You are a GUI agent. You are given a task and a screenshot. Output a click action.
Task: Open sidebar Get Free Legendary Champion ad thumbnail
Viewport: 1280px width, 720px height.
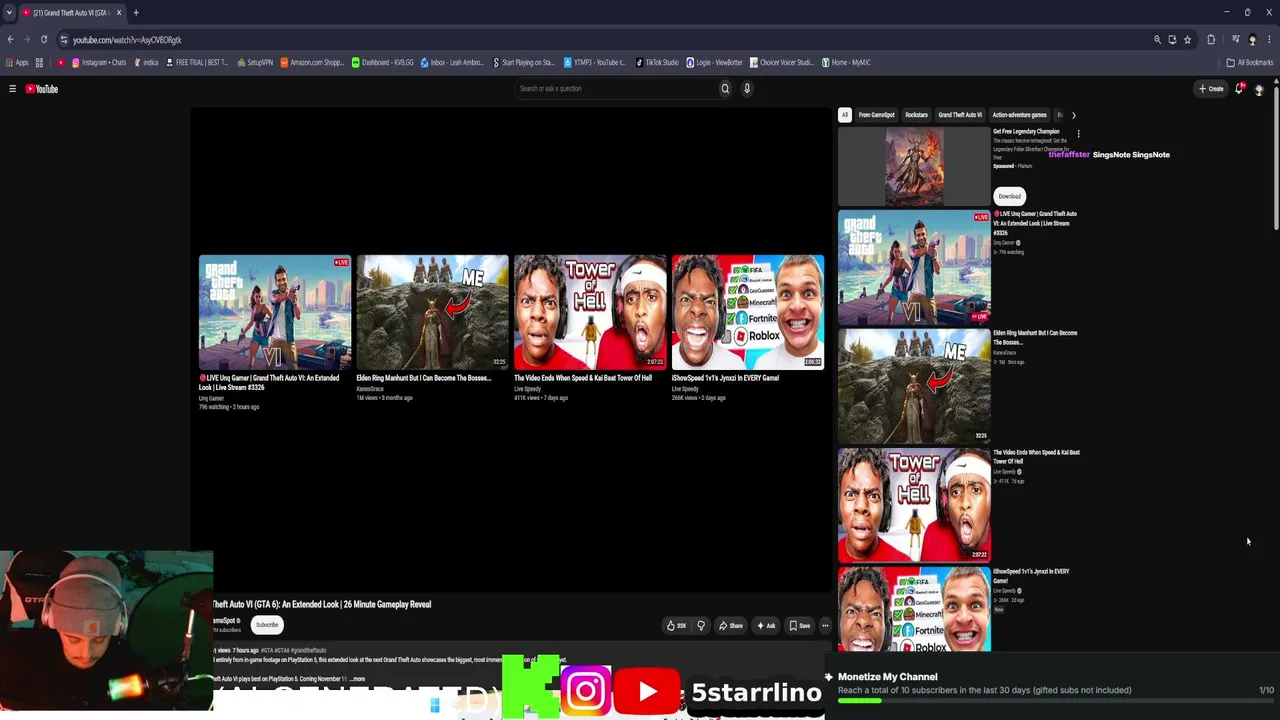click(914, 167)
